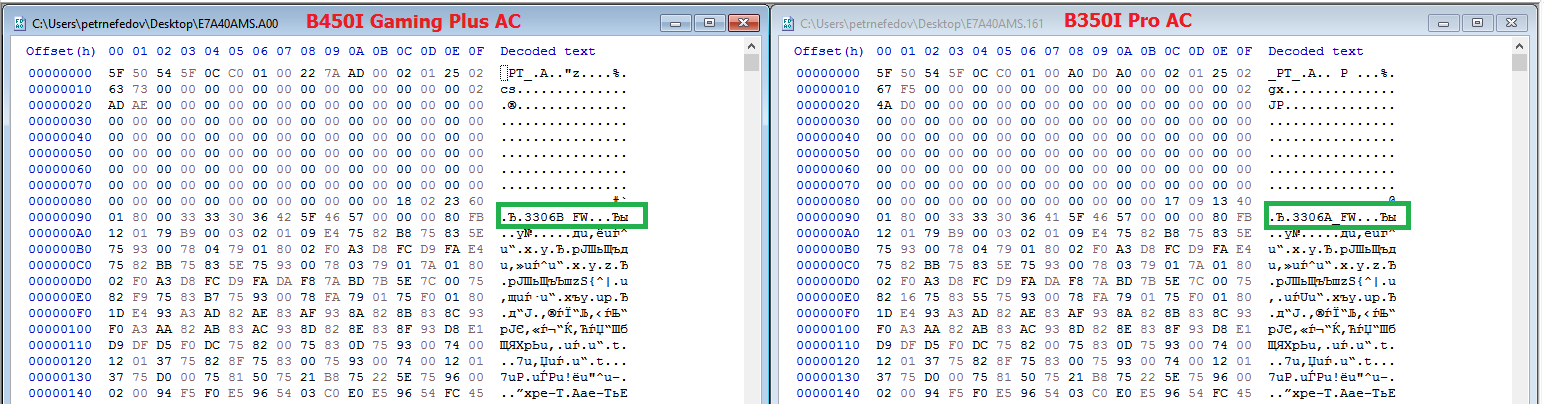Select offset 00000020 in 161 window
The image size is (1544, 404).
click(x=828, y=105)
